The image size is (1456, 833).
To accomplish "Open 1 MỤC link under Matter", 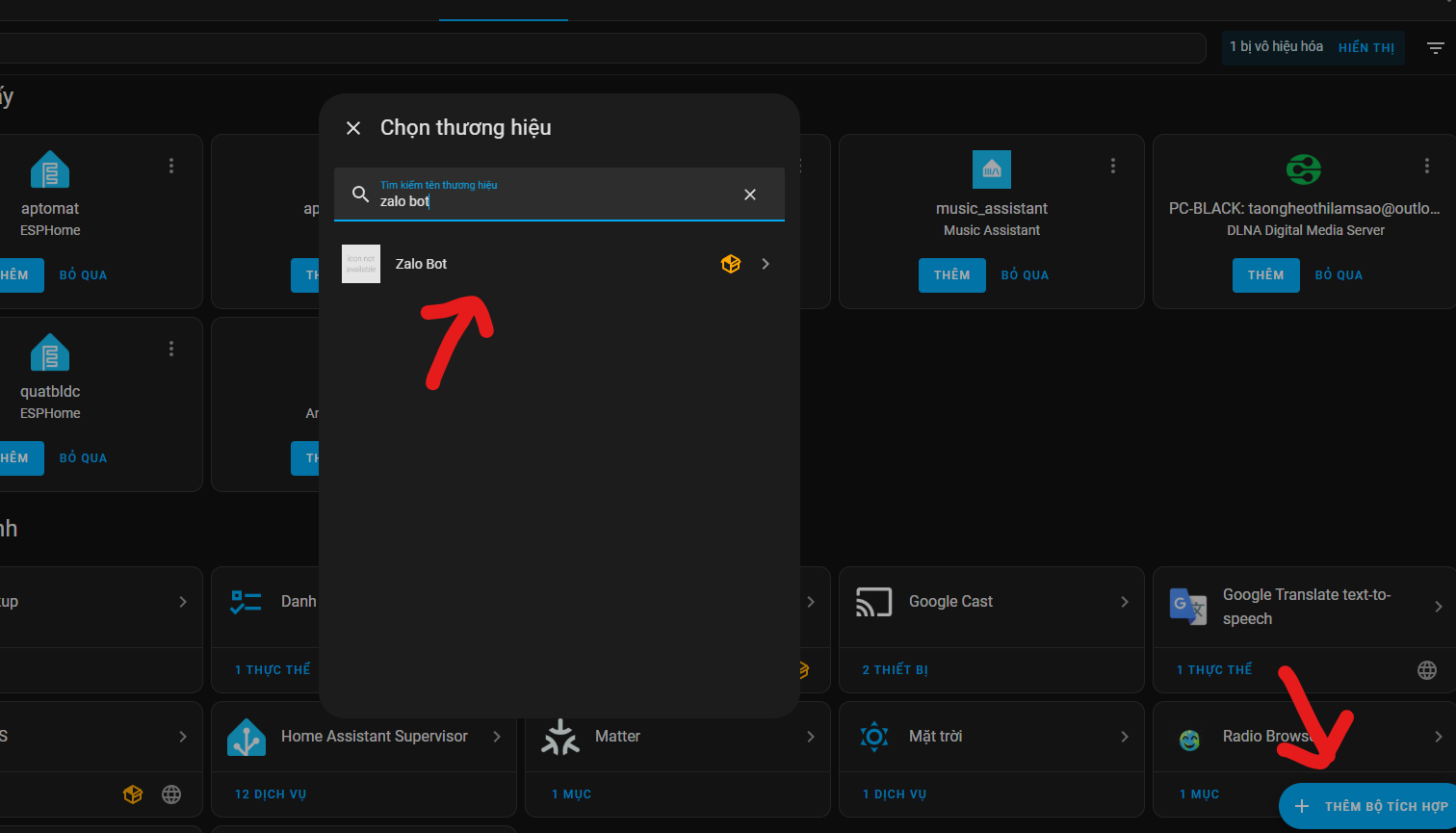I will tap(571, 794).
